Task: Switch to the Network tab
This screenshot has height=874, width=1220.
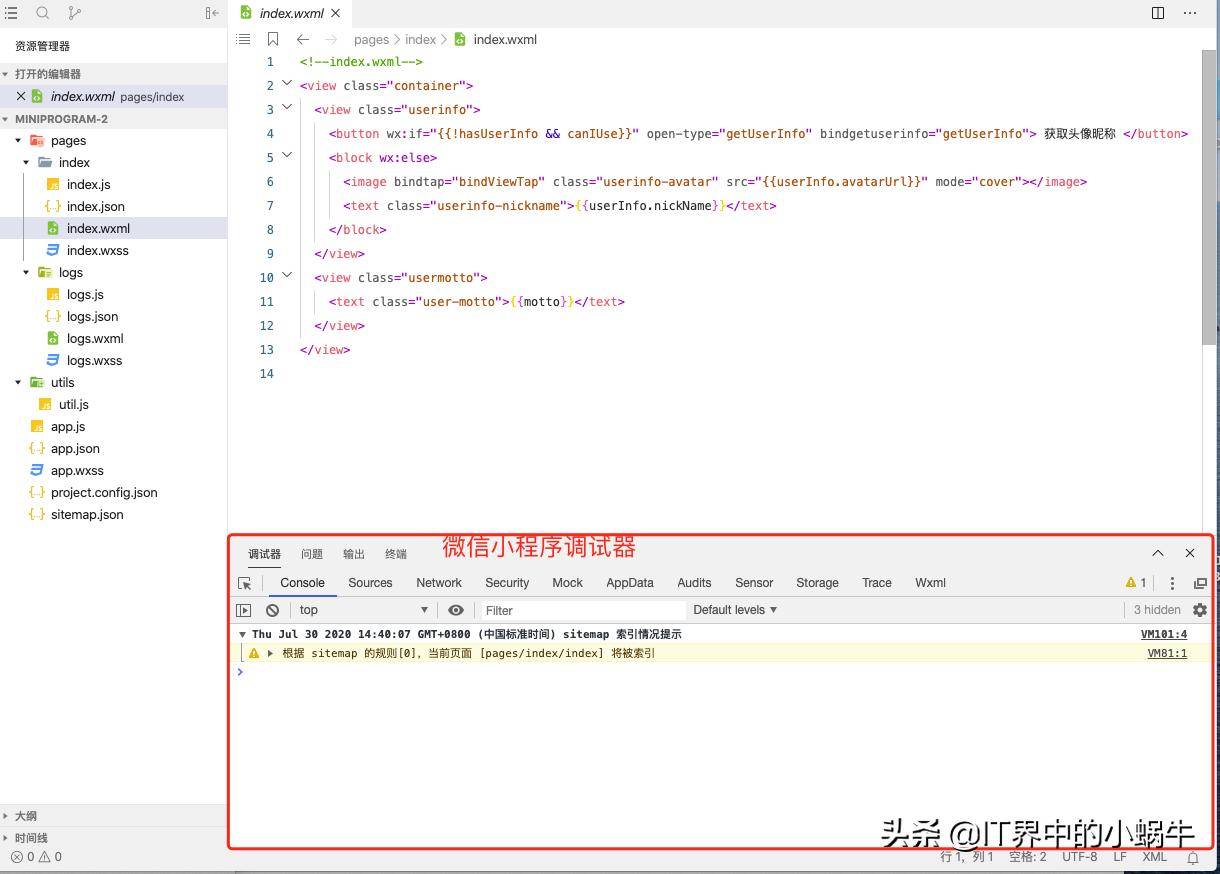Action: pos(439,583)
